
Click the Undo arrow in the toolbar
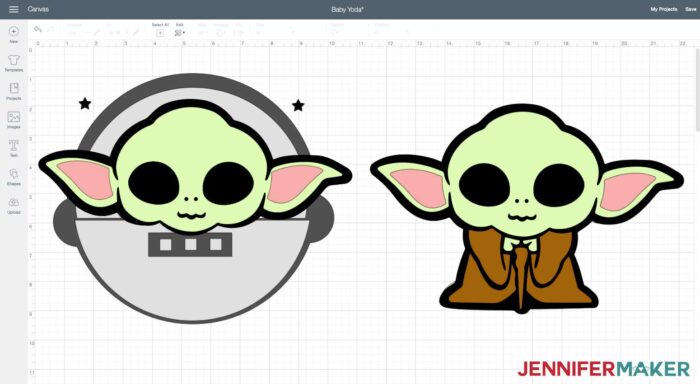tap(38, 29)
